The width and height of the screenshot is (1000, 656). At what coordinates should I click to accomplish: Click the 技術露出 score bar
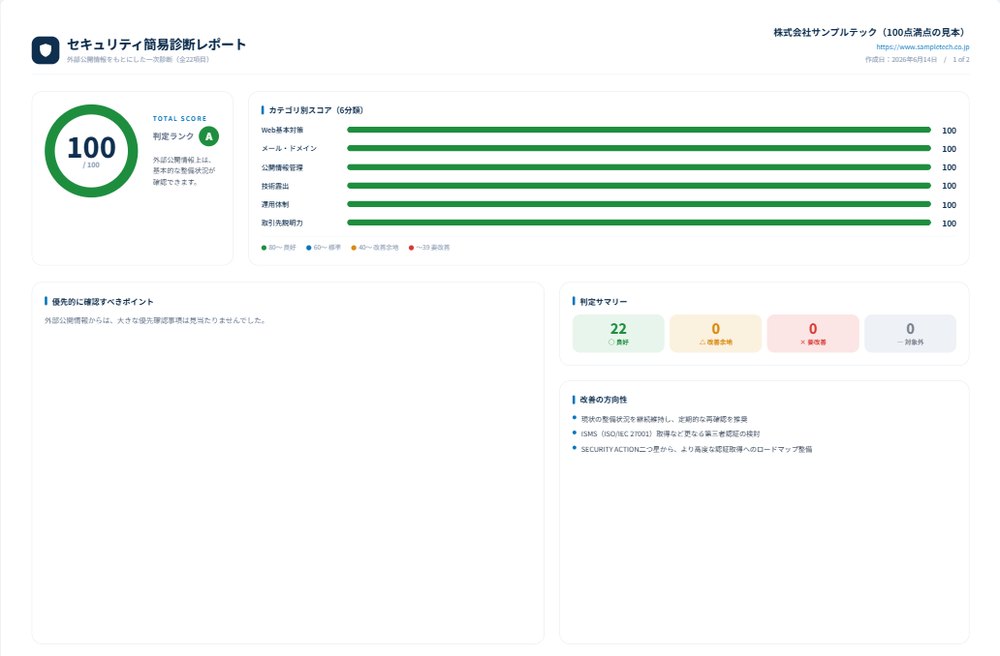639,186
